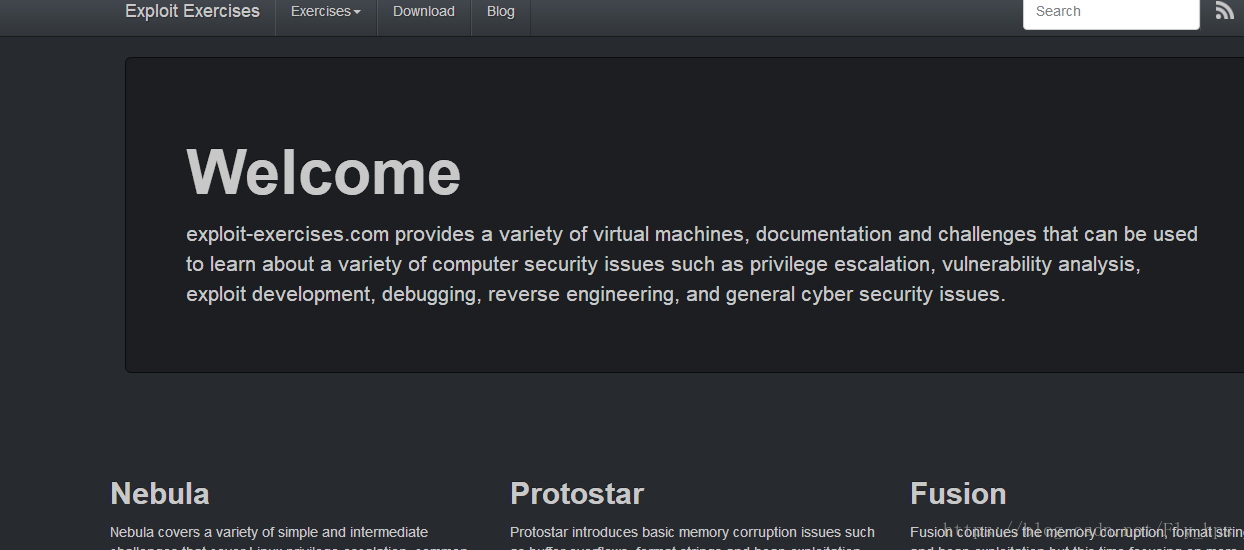Click the caret arrow beside Exercises
Image resolution: width=1244 pixels, height=550 pixels.
tap(357, 13)
